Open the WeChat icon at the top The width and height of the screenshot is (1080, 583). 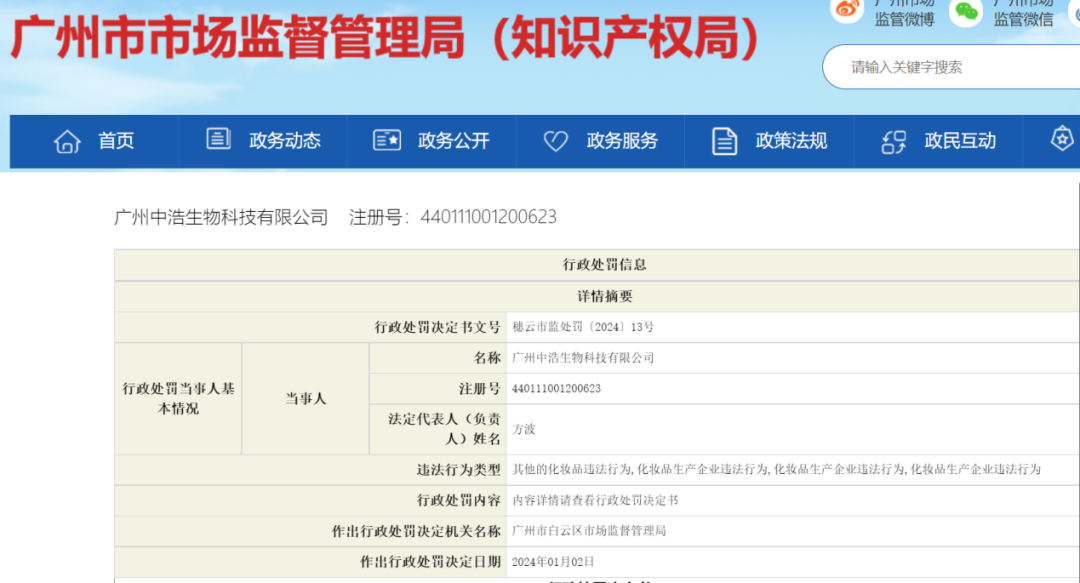click(x=966, y=12)
